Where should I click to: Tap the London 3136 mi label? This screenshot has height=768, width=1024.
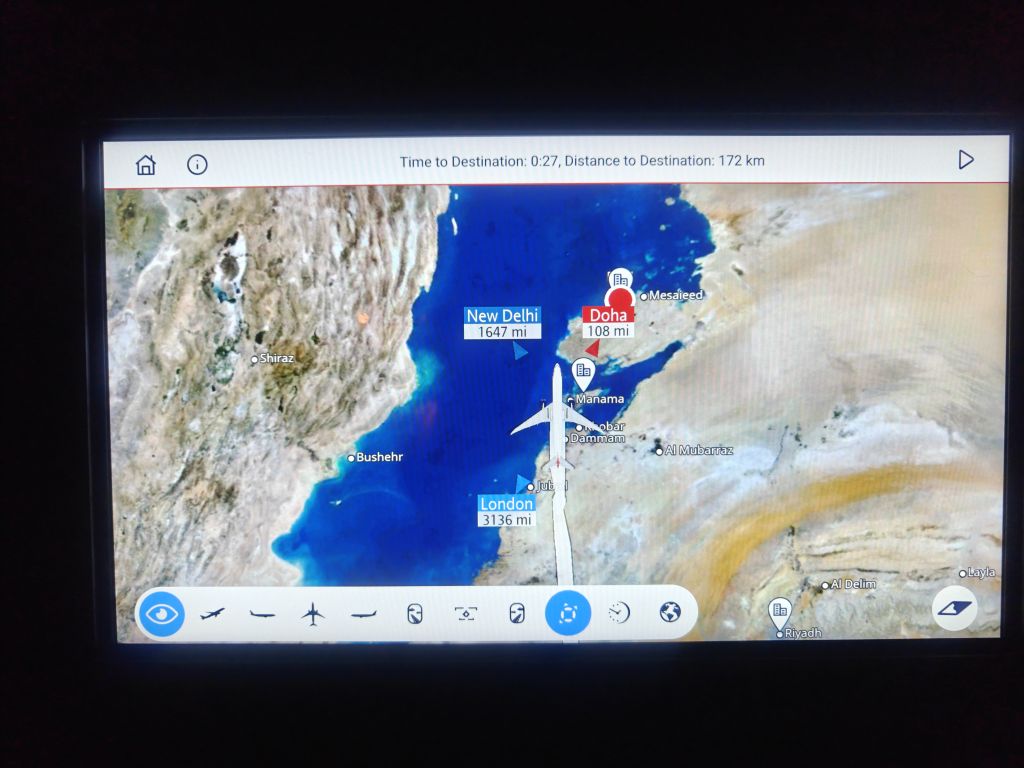pyautogui.click(x=507, y=511)
